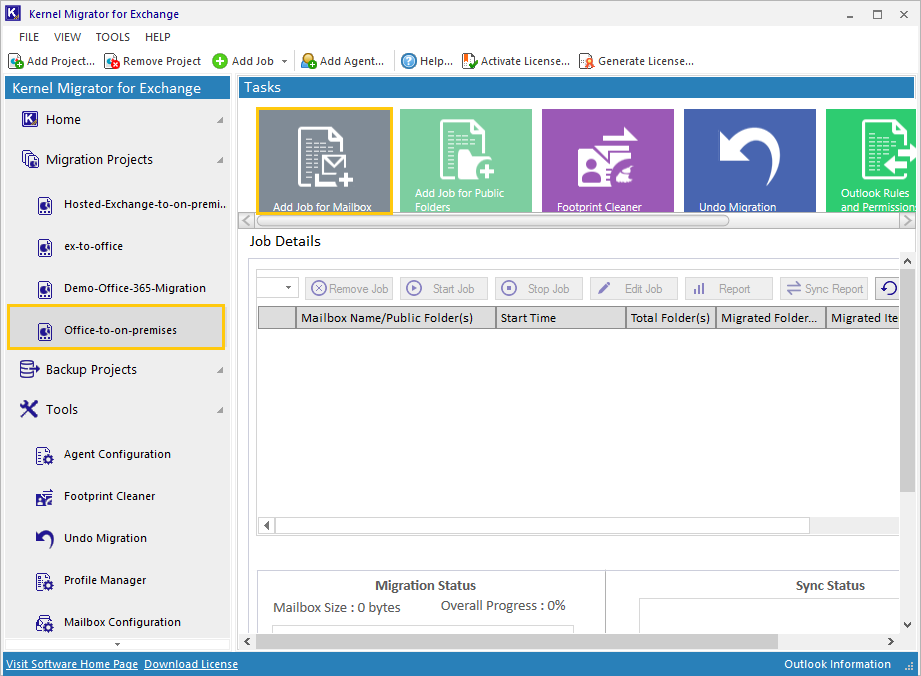Click the Kernel app icon in title bar
The width and height of the screenshot is (921, 676).
pyautogui.click(x=13, y=13)
